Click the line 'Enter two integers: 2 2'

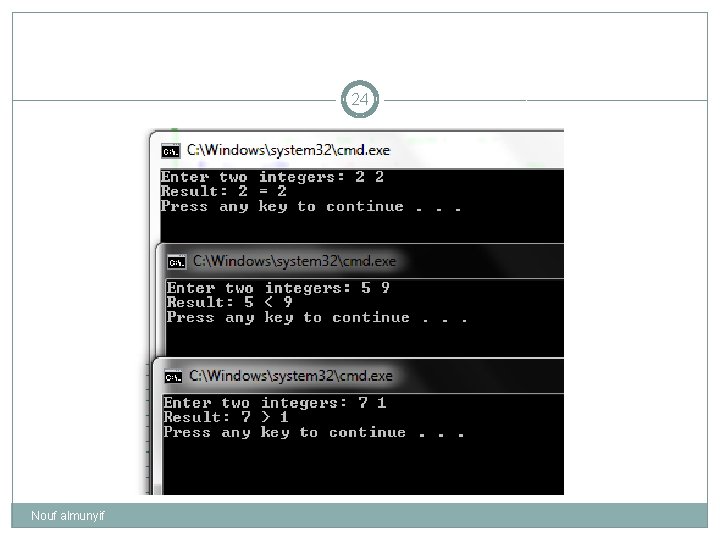(272, 177)
